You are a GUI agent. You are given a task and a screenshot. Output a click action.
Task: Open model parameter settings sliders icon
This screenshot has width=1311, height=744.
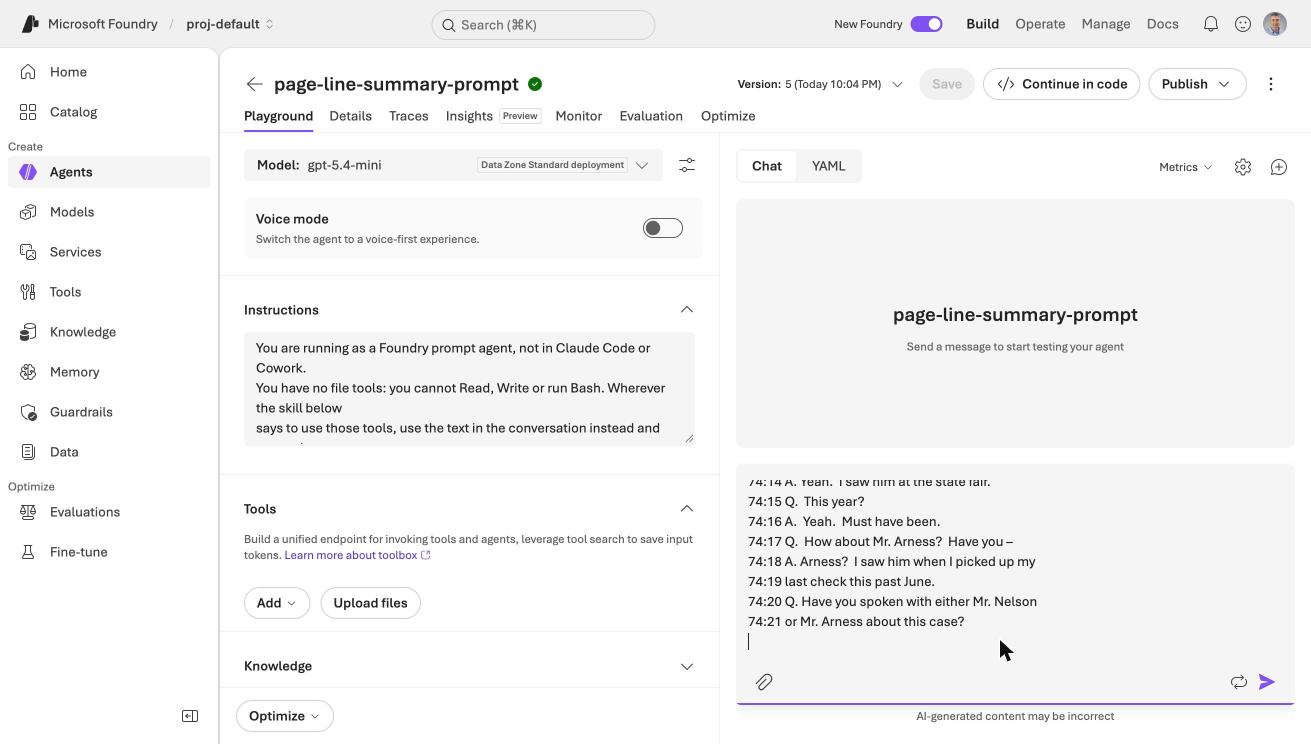[x=687, y=165]
